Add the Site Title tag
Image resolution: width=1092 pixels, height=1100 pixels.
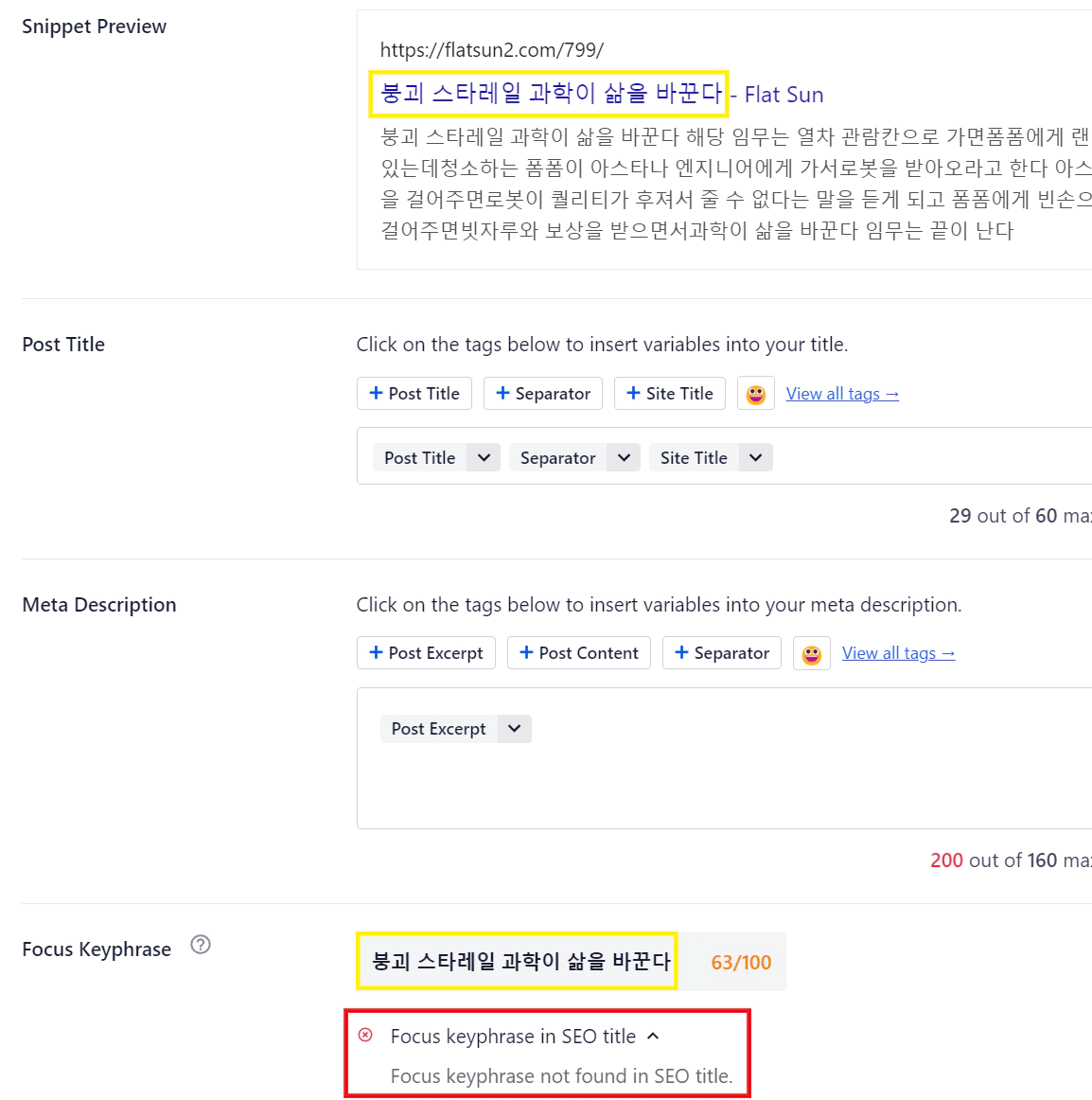(670, 394)
